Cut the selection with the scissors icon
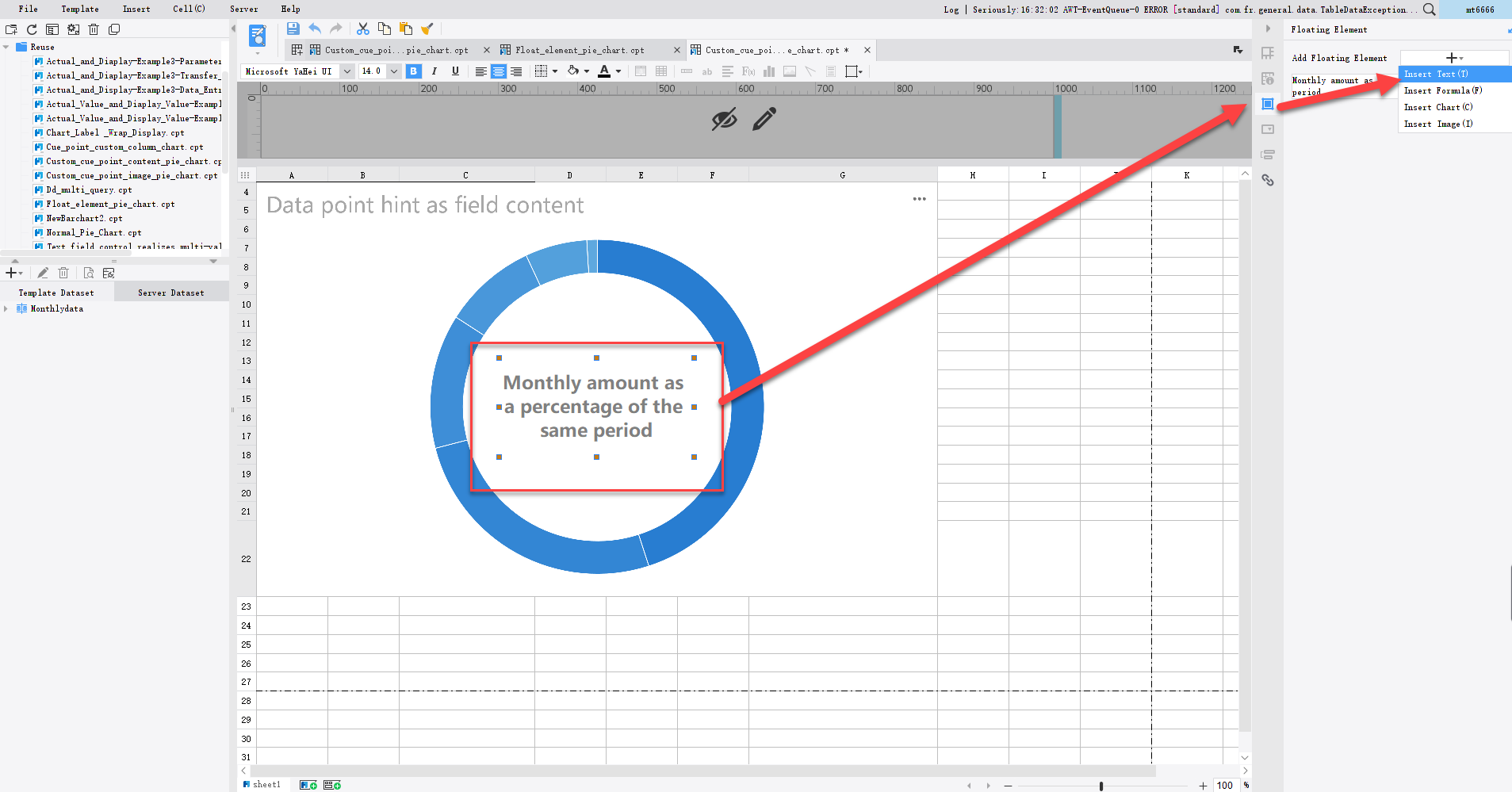 pos(363,29)
